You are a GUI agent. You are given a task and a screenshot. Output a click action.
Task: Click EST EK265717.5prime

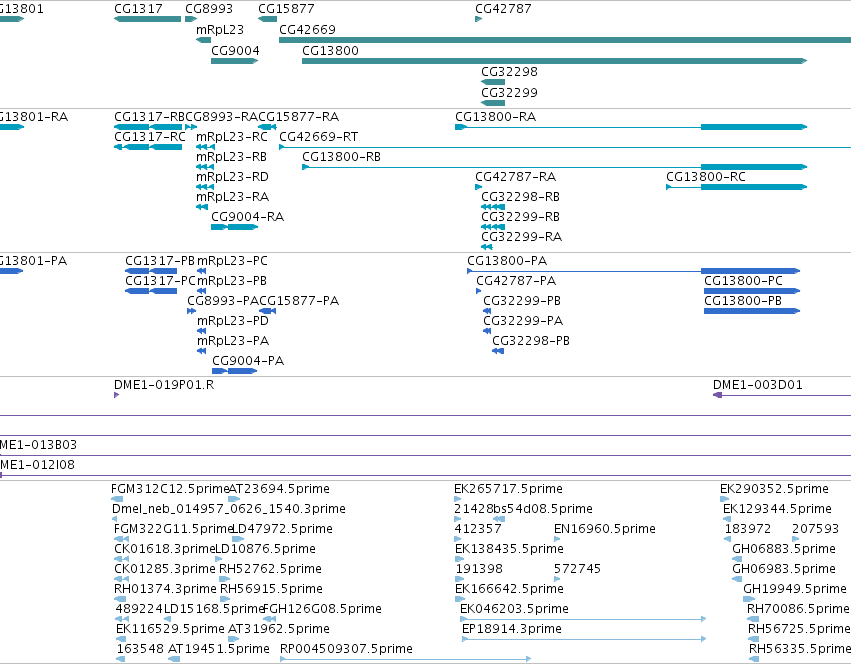point(509,489)
